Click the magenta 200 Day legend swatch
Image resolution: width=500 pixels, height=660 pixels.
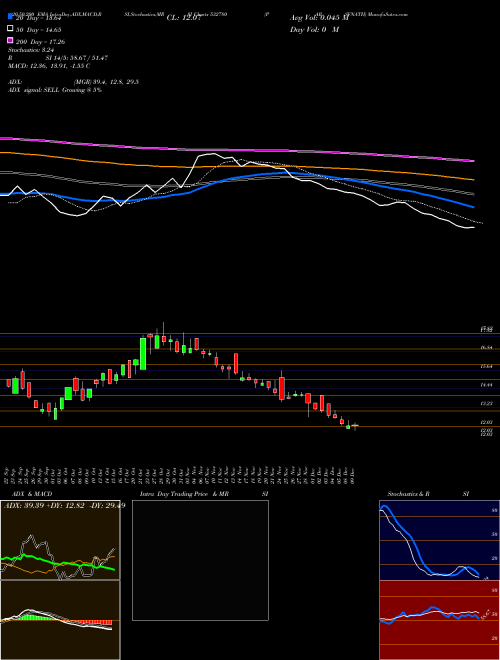10,40
